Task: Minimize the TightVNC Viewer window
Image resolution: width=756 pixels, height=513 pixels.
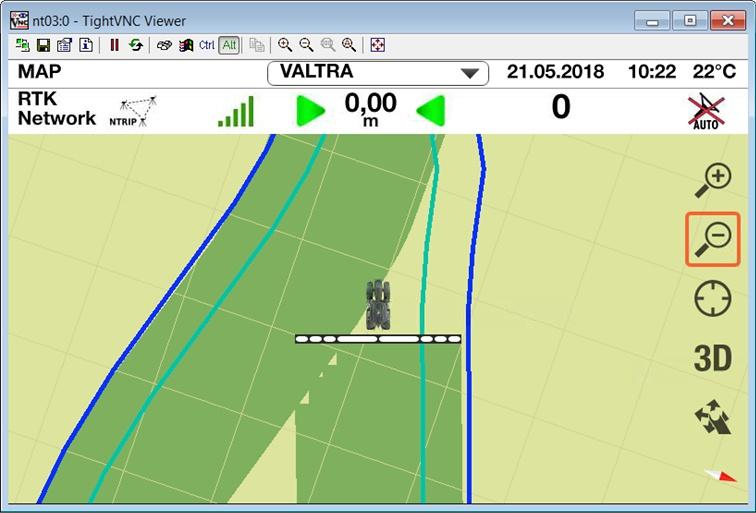Action: click(652, 20)
